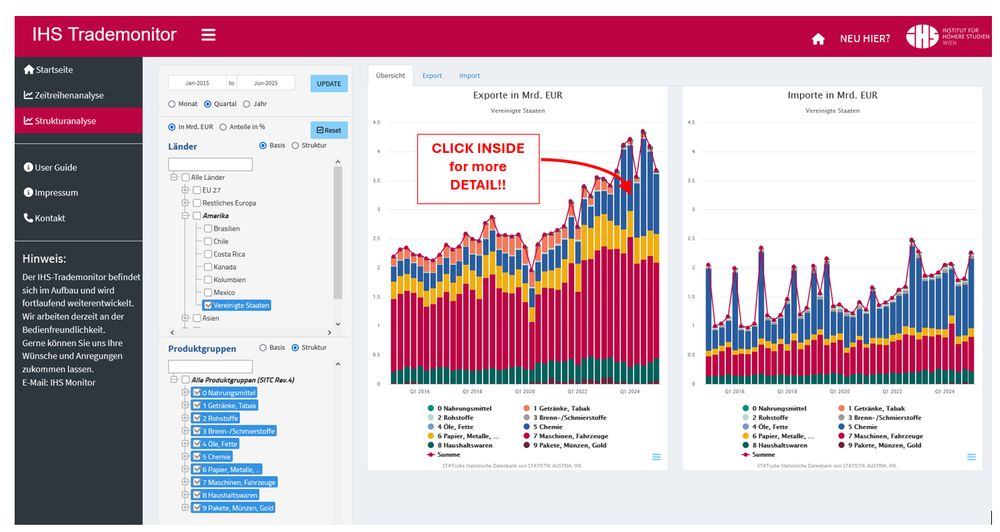The height and width of the screenshot is (532, 1000).
Task: Check the Mexico checkbox
Action: pyautogui.click(x=208, y=292)
